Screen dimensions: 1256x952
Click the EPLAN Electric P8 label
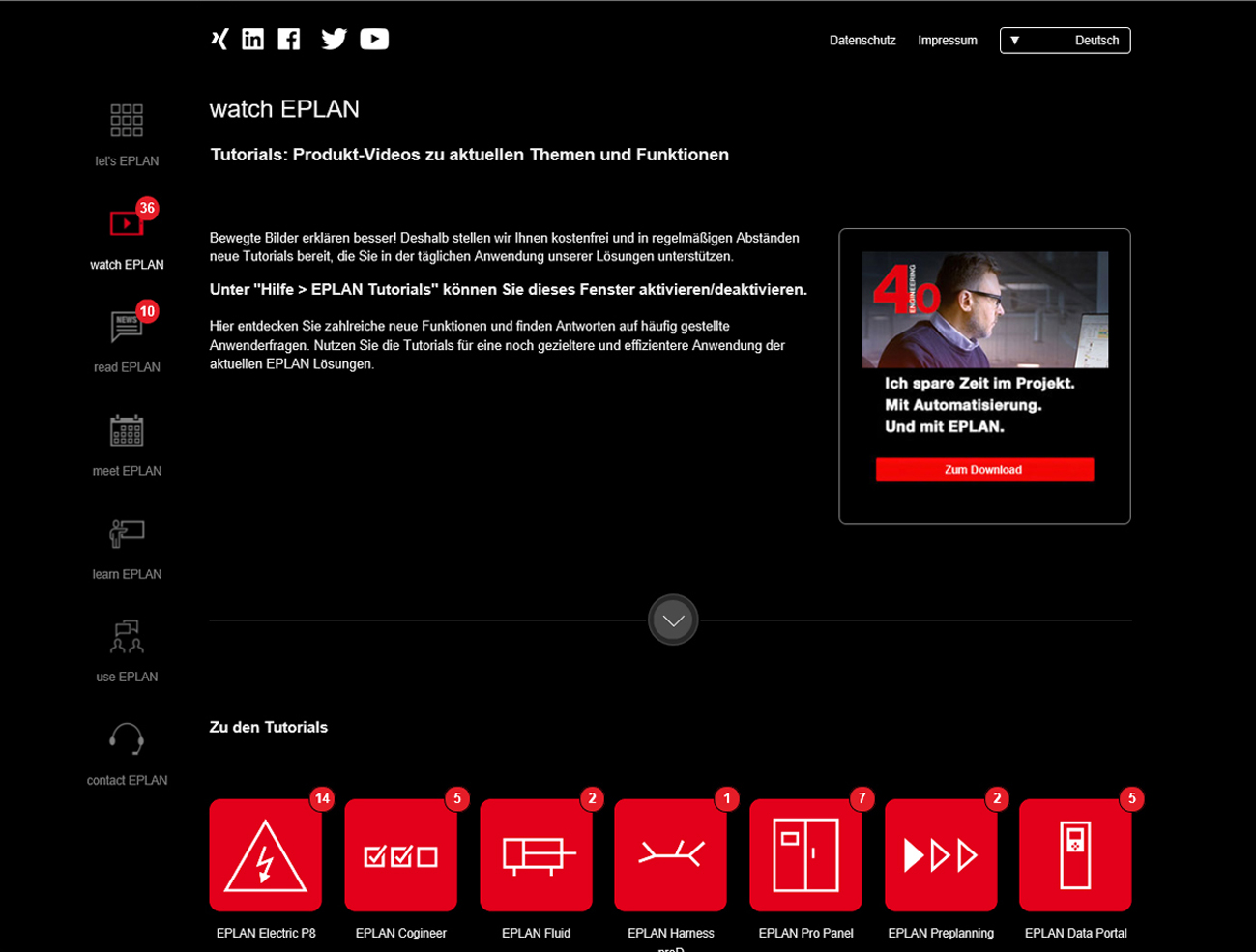266,933
